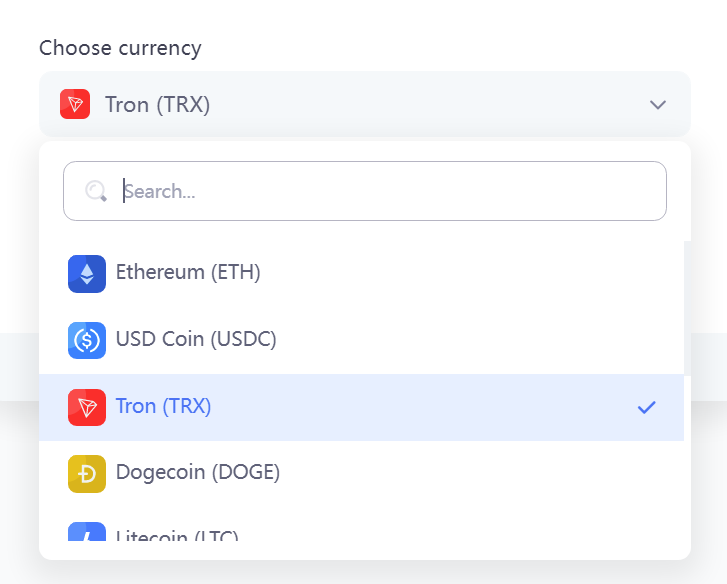
Task: Click the USD Coin dollar icon
Action: click(87, 340)
